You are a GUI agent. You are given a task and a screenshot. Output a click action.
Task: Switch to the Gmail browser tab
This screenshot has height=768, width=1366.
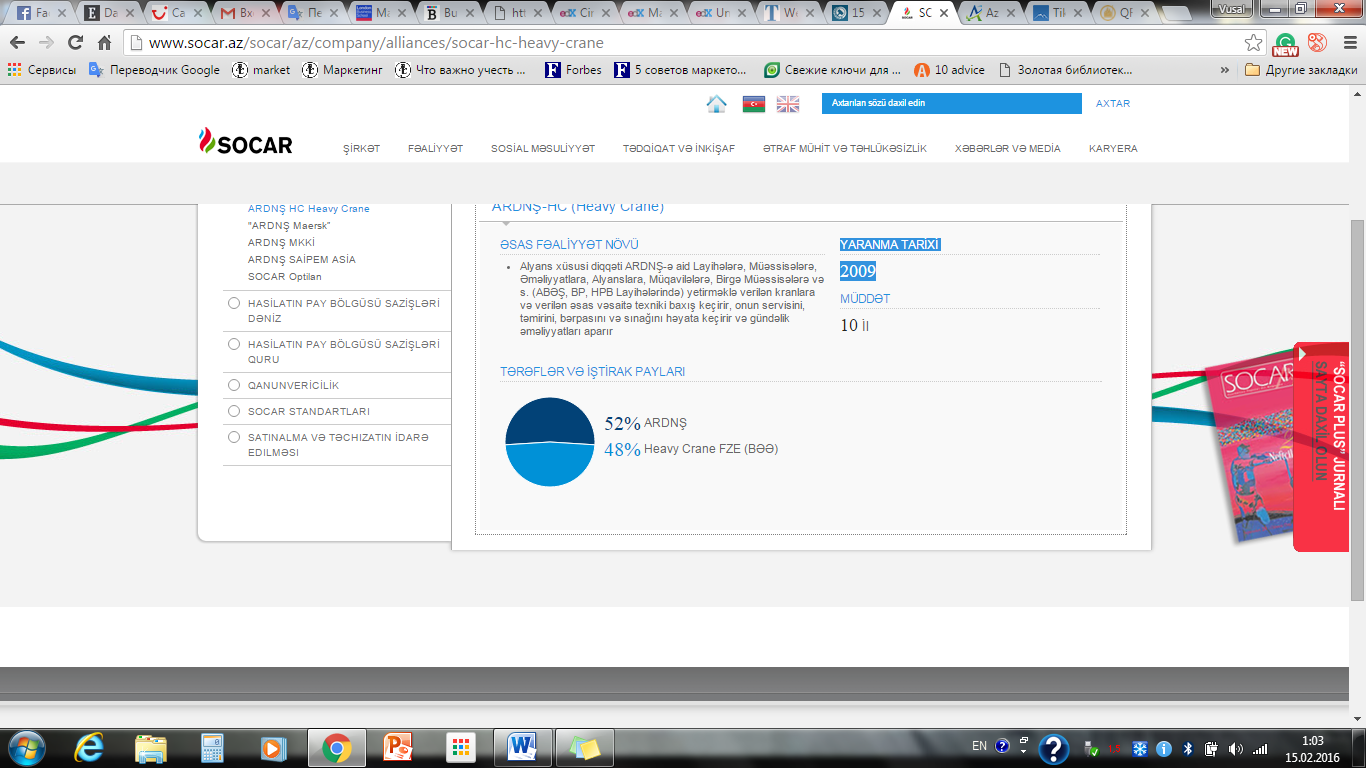244,13
